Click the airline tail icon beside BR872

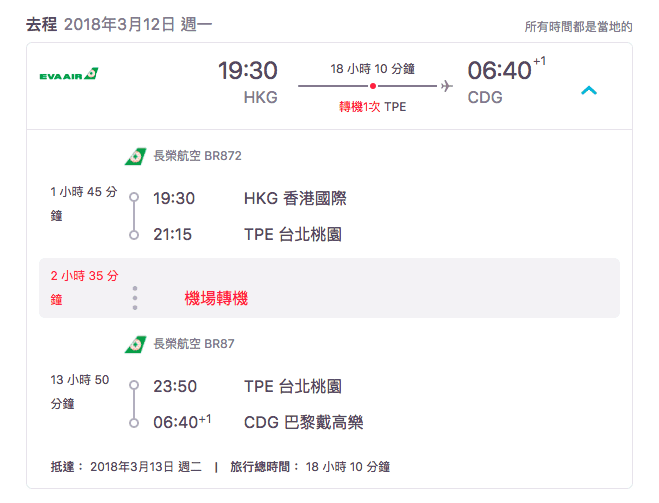click(135, 156)
